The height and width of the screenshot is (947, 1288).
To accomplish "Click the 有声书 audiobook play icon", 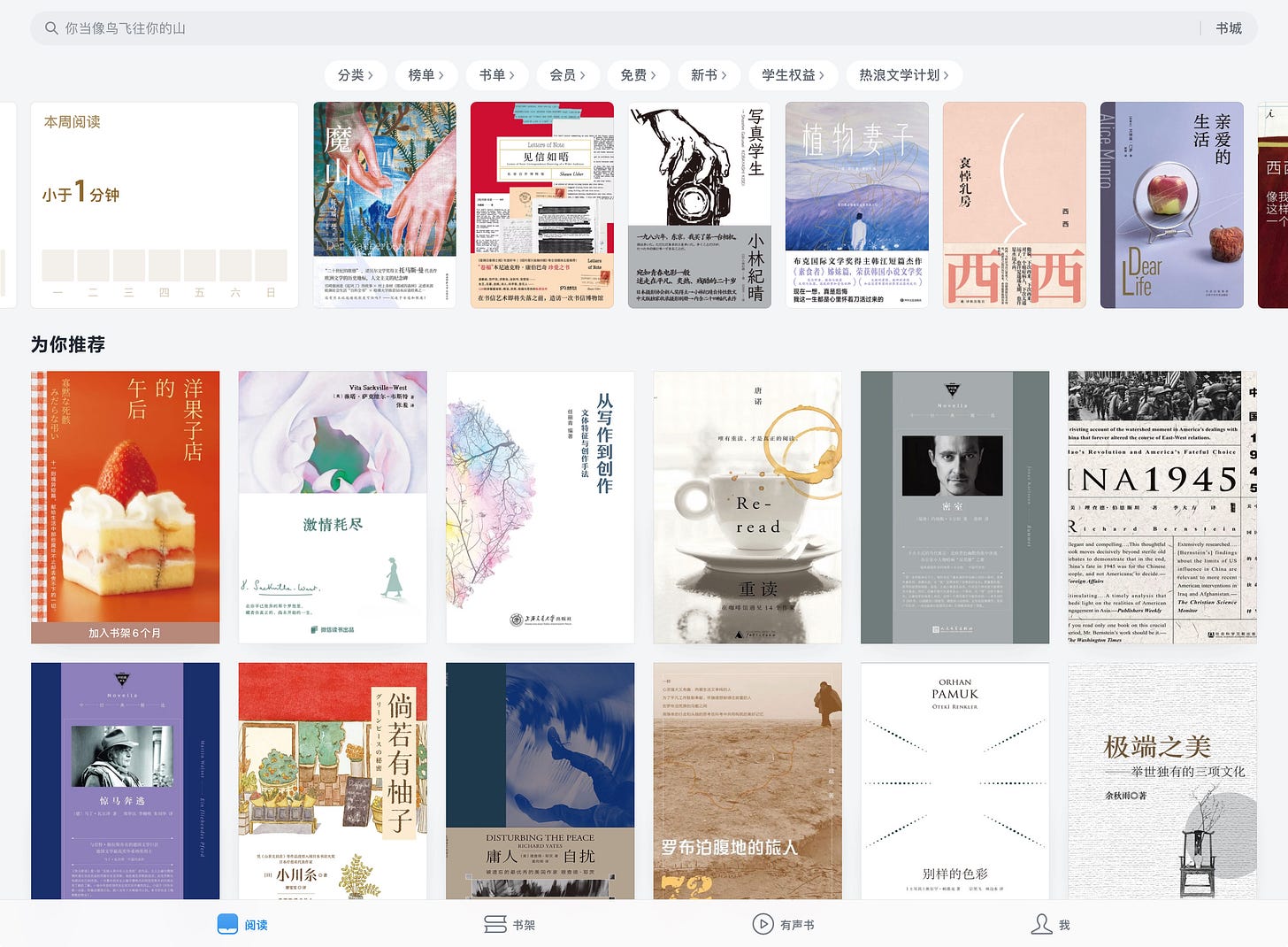I will tap(763, 924).
